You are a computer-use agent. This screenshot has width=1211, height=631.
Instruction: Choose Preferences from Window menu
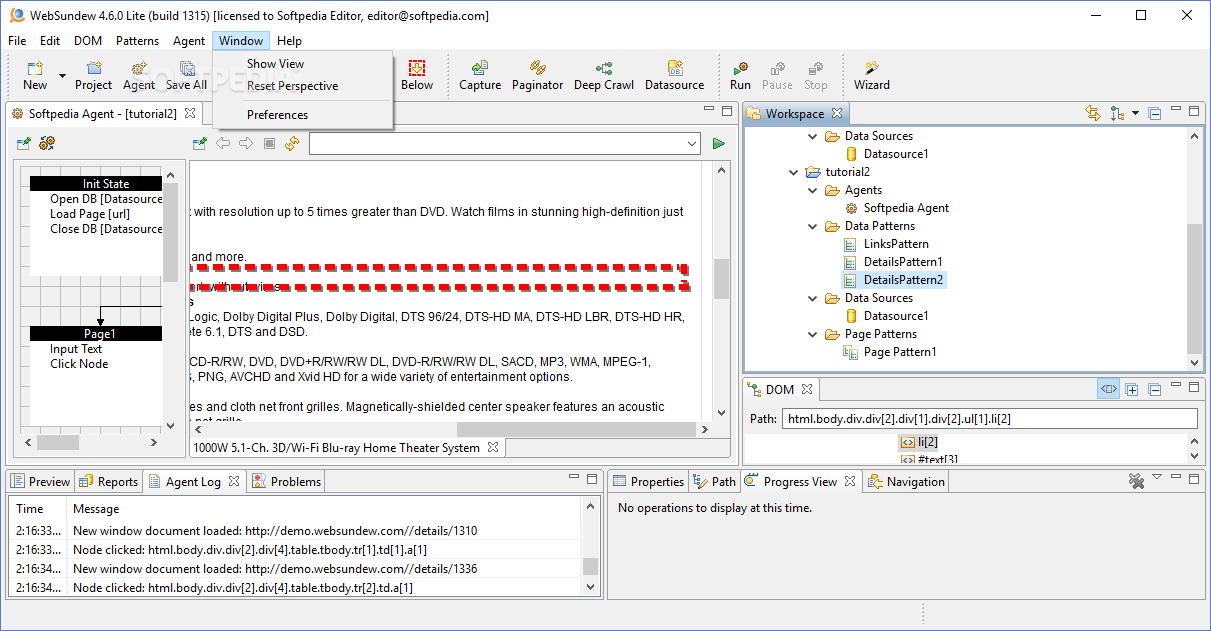tap(278, 115)
